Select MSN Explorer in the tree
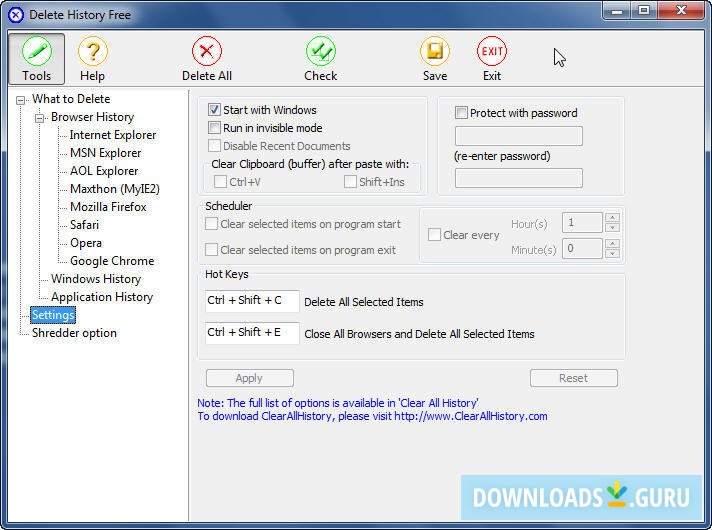 (105, 153)
